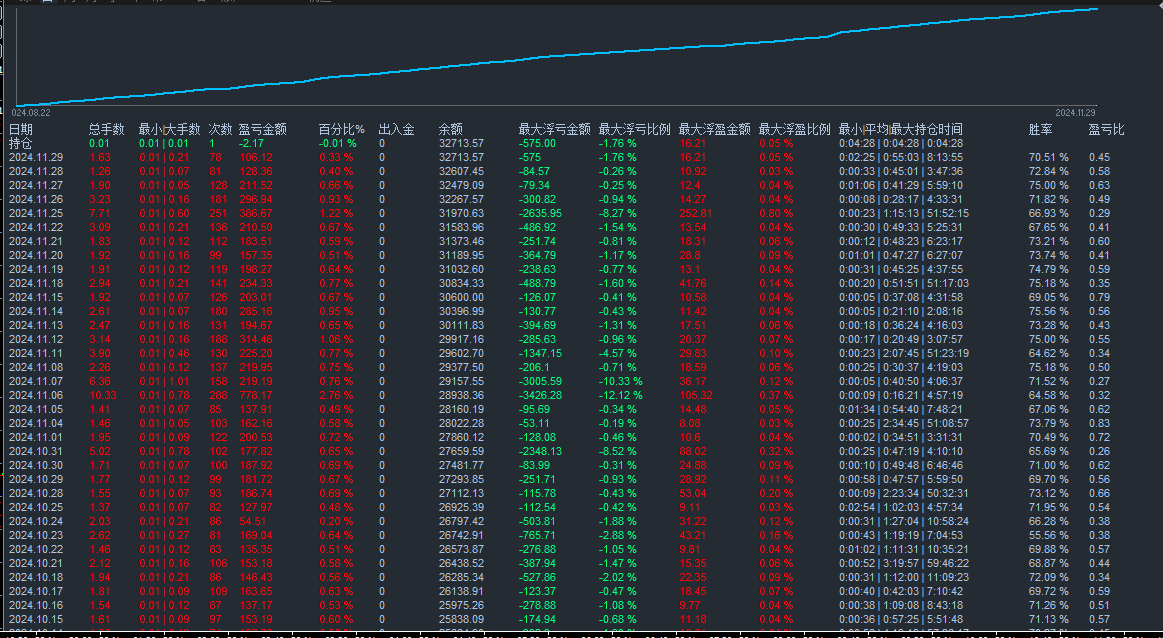
Task: Click the floating loss ratio -8.27 %
Action: pyautogui.click(x=618, y=213)
